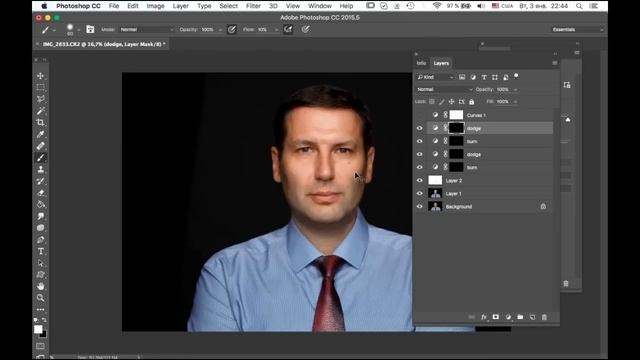Screen dimensions: 640x360
Task: Toggle pressure for opacity button
Action: [x=231, y=29]
